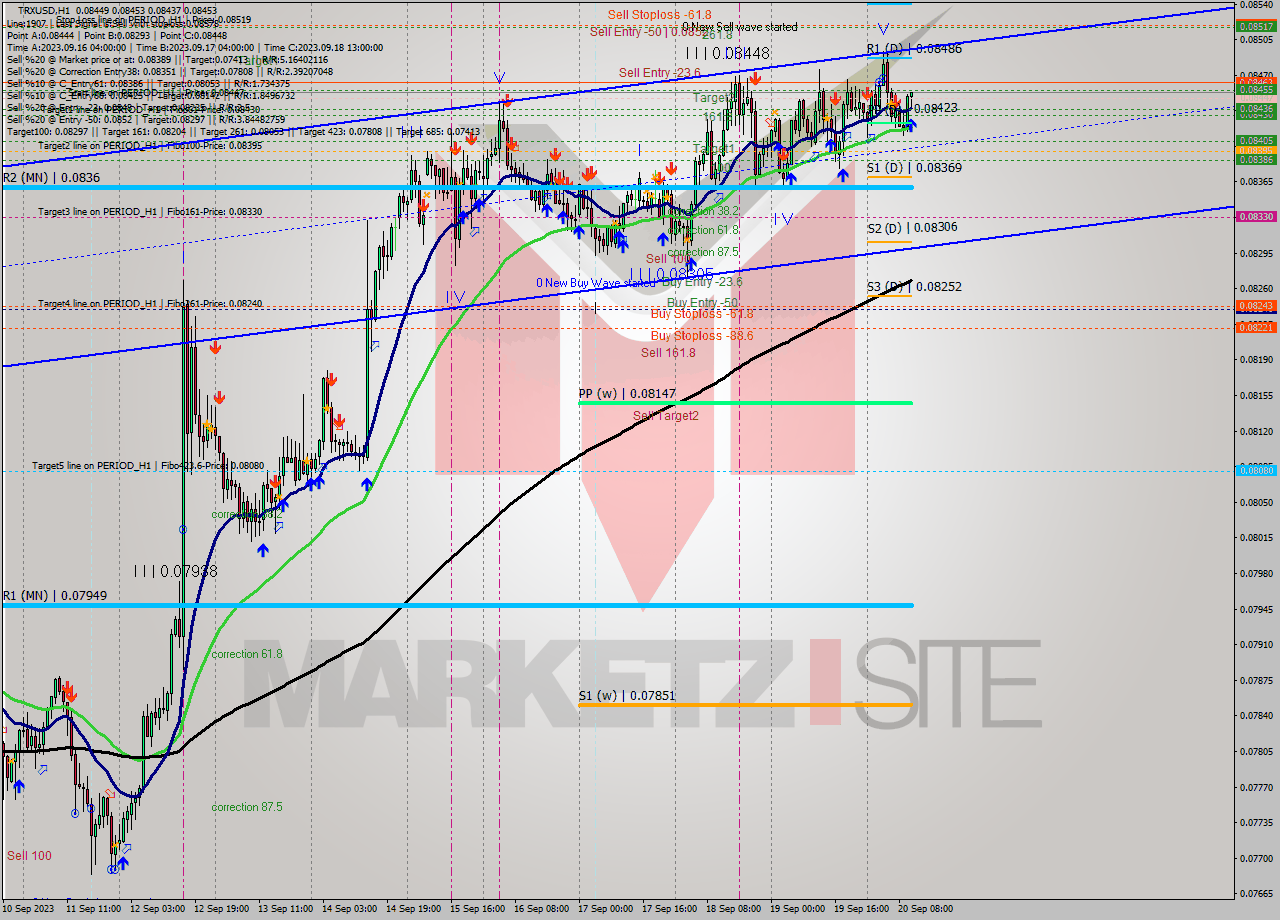Viewport: 1280px width, 920px height.
Task: Click the 0.07945 price scale value
Action: [1256, 609]
